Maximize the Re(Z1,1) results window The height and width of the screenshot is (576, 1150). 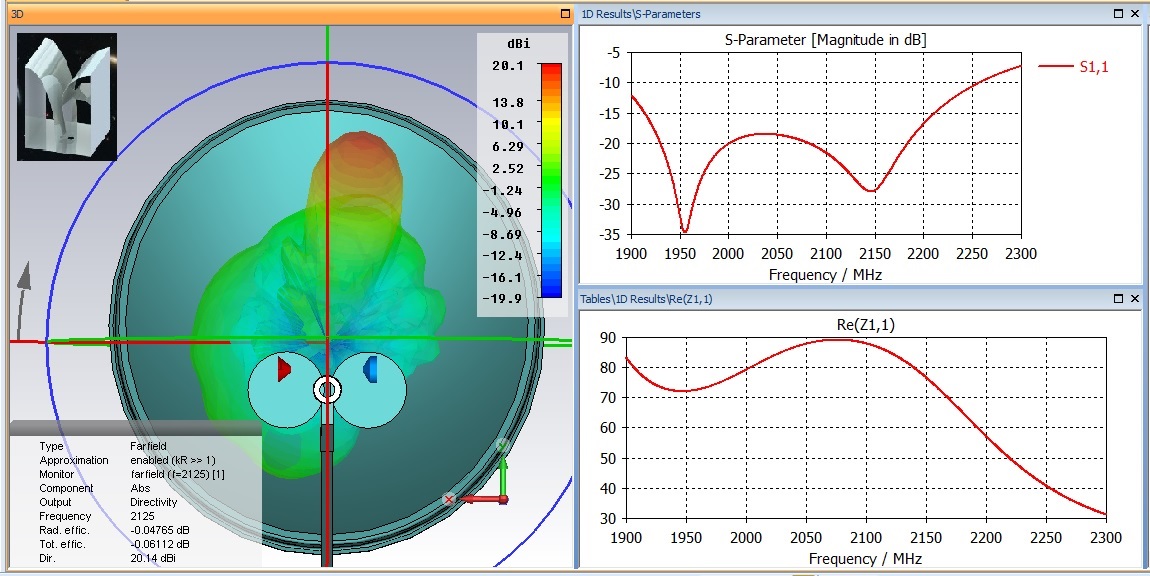pyautogui.click(x=1117, y=298)
